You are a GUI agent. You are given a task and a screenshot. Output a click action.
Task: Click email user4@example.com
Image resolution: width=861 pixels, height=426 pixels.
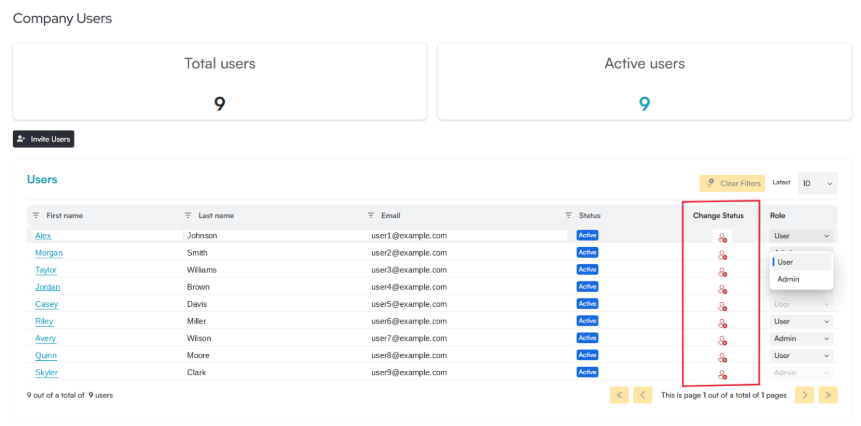[409, 287]
